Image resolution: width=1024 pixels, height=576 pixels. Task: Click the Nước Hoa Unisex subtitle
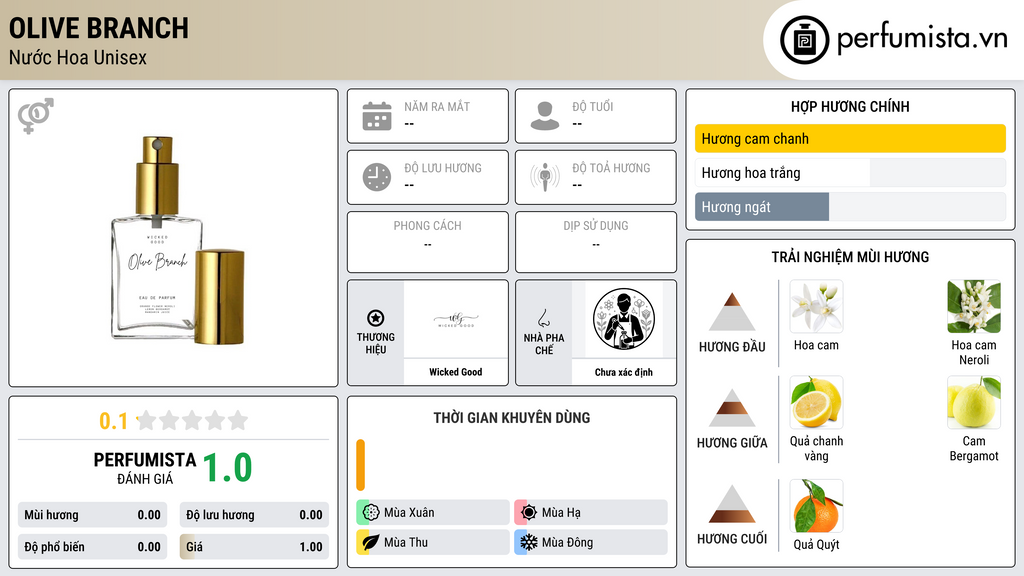pos(78,58)
